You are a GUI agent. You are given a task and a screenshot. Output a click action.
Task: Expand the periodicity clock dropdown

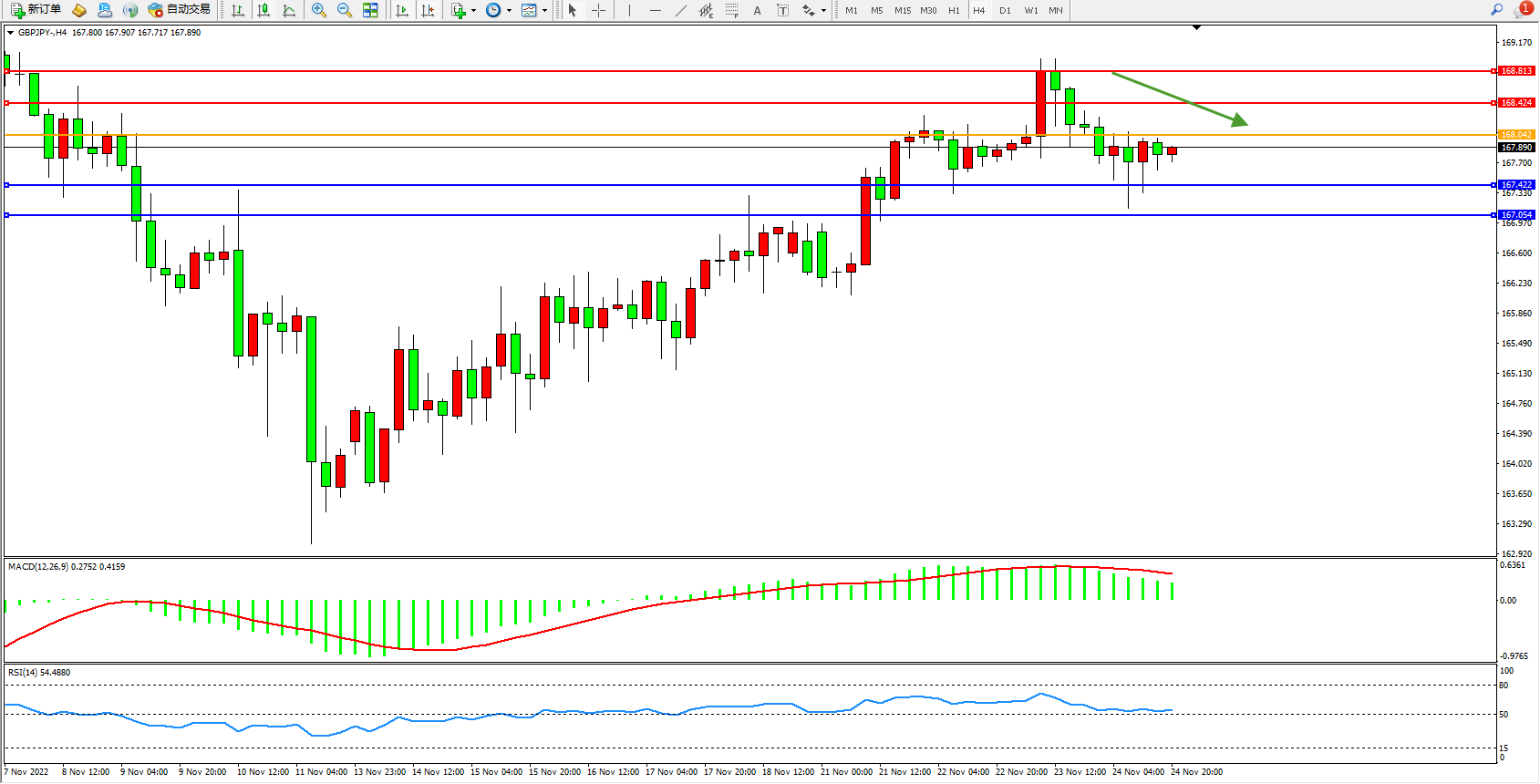[x=508, y=11]
